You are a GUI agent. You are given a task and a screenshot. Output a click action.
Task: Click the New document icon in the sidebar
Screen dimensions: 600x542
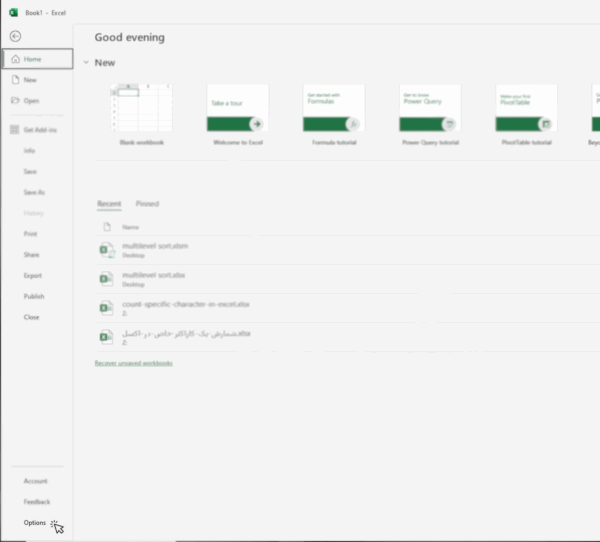point(15,80)
